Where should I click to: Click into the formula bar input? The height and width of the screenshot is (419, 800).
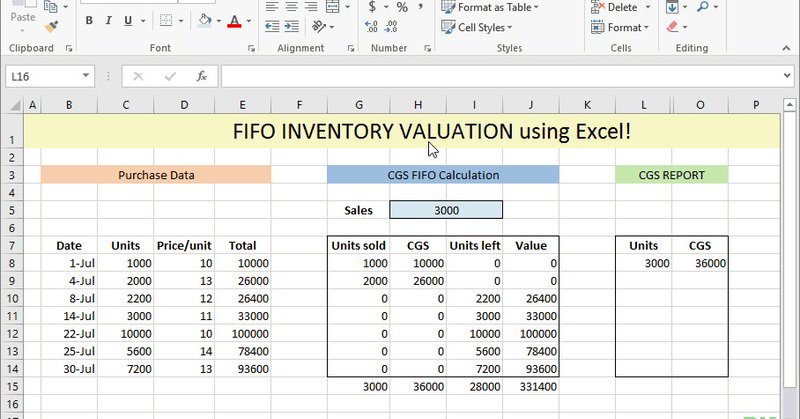click(x=500, y=77)
